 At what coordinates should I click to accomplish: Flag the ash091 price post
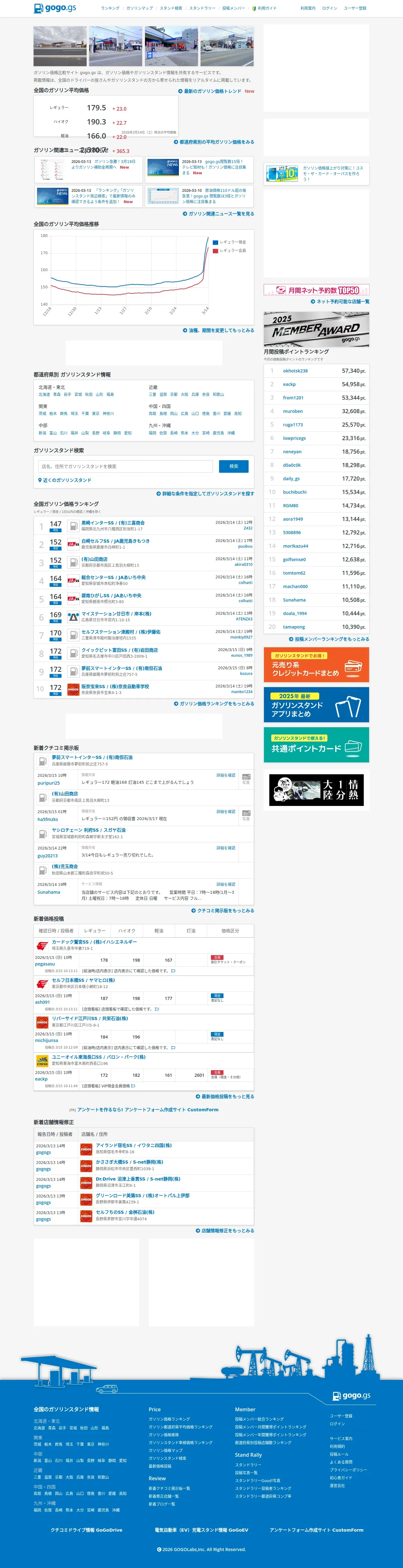click(x=157, y=1009)
